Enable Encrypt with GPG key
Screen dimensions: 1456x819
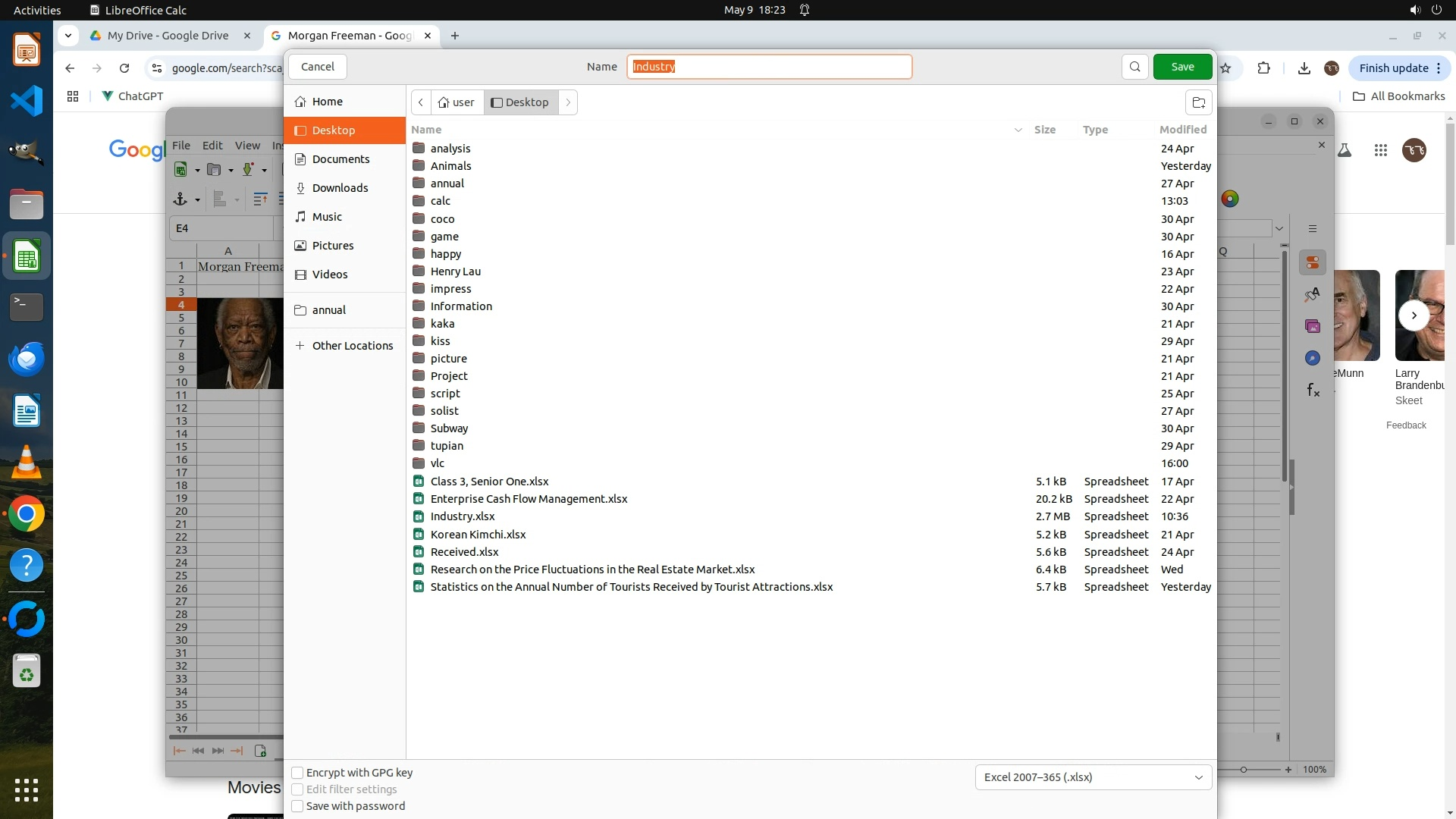(297, 773)
